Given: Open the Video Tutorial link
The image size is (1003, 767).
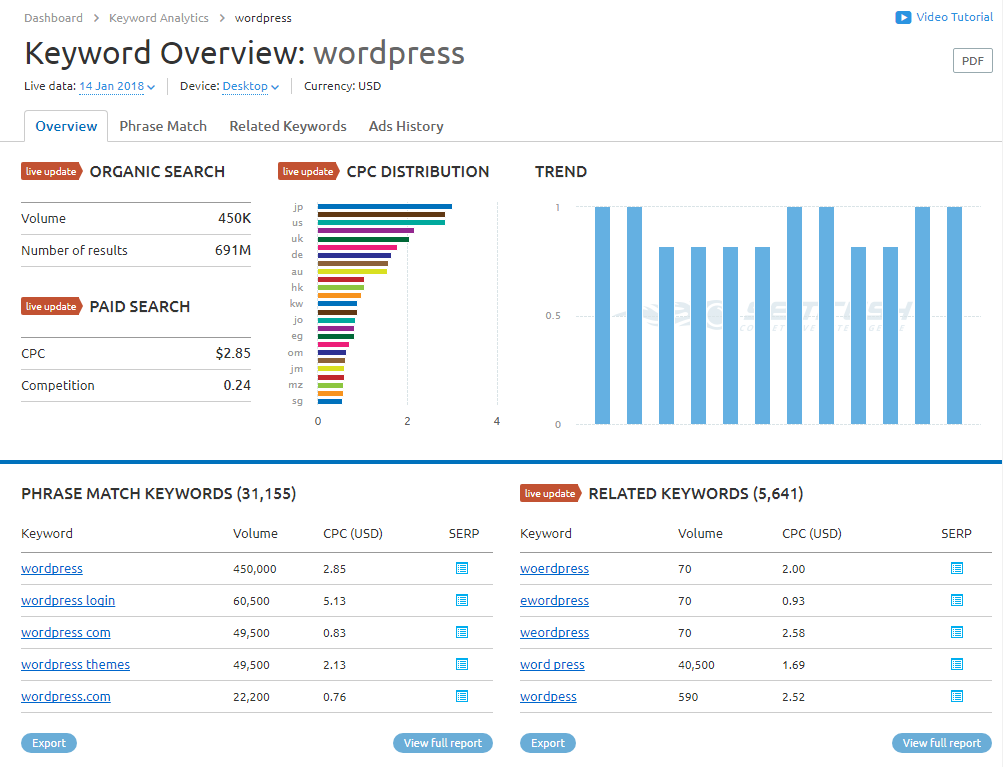Looking at the screenshot, I should coord(954,17).
